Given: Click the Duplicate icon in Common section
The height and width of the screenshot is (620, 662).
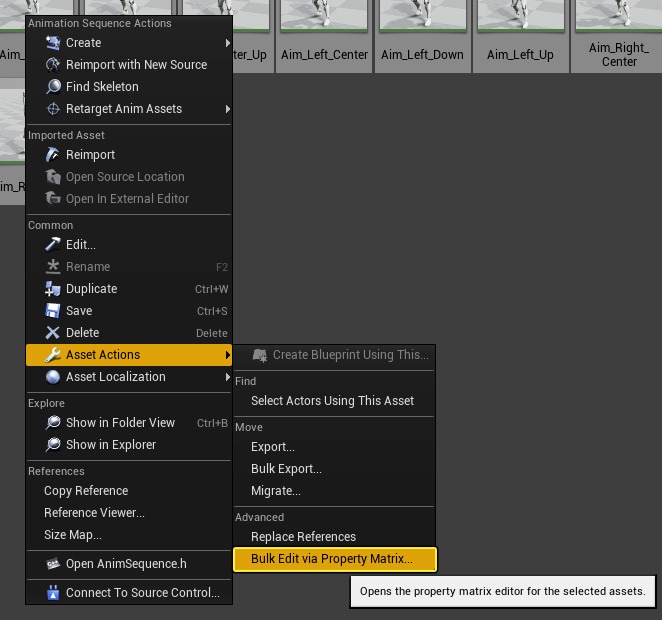Looking at the screenshot, I should tap(54, 289).
